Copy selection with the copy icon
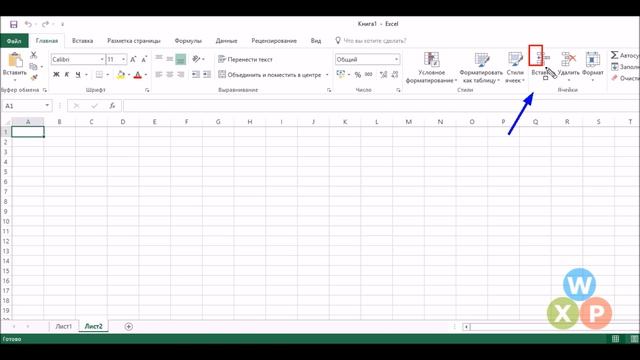 coord(33,66)
